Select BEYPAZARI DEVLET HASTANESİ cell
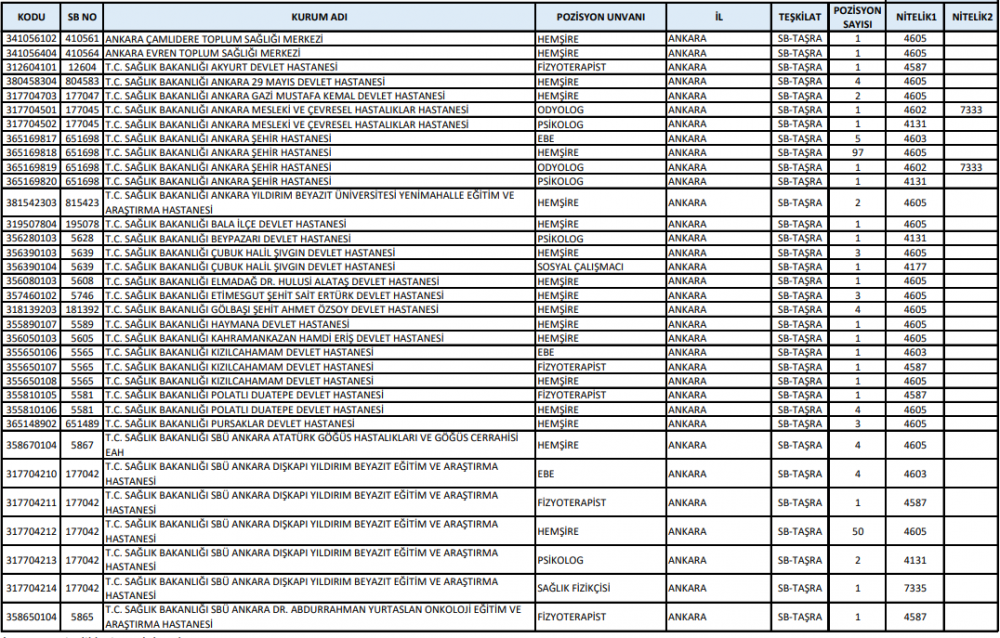Screen dimensions: 1000x638 [319, 239]
